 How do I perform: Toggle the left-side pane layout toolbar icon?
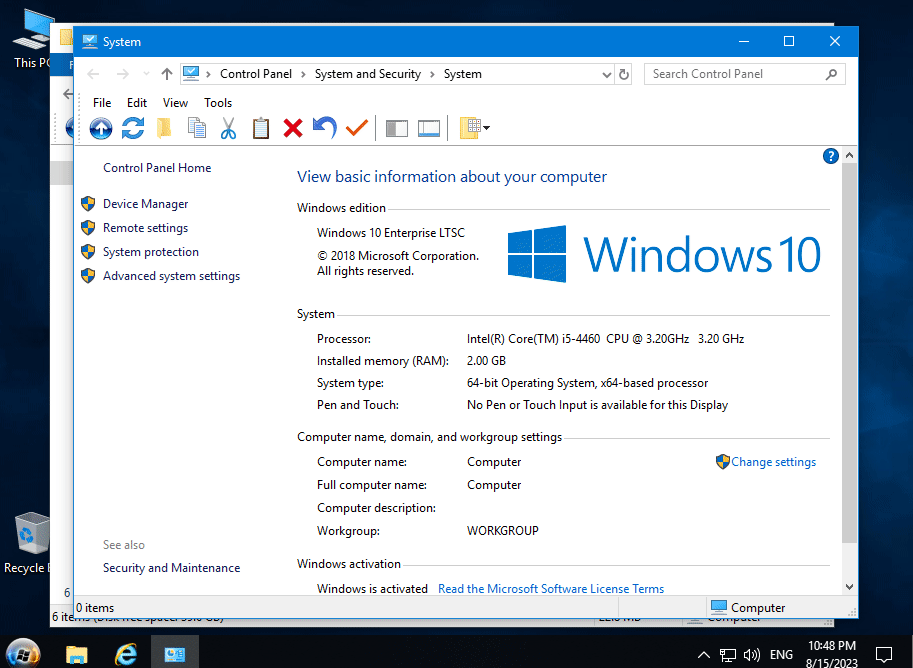(397, 128)
